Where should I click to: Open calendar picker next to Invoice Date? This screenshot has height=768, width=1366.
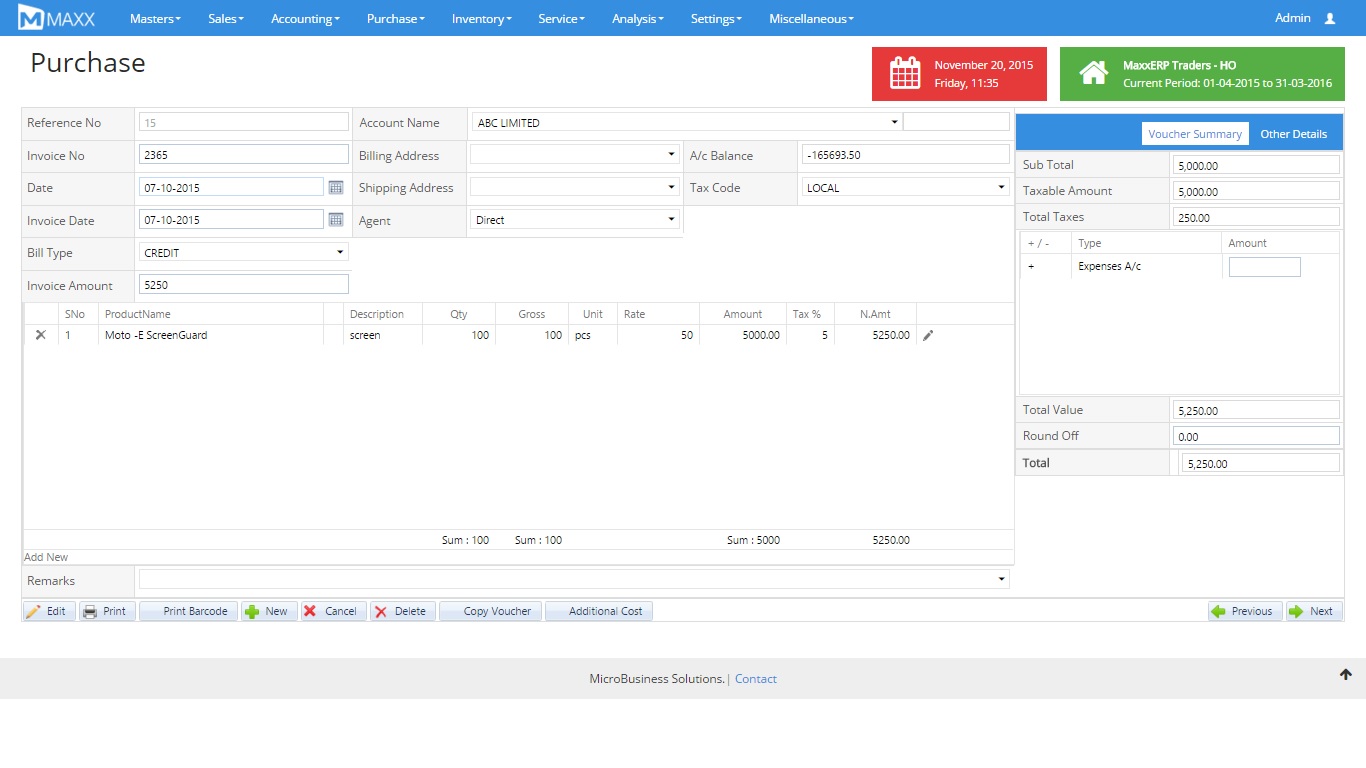336,220
